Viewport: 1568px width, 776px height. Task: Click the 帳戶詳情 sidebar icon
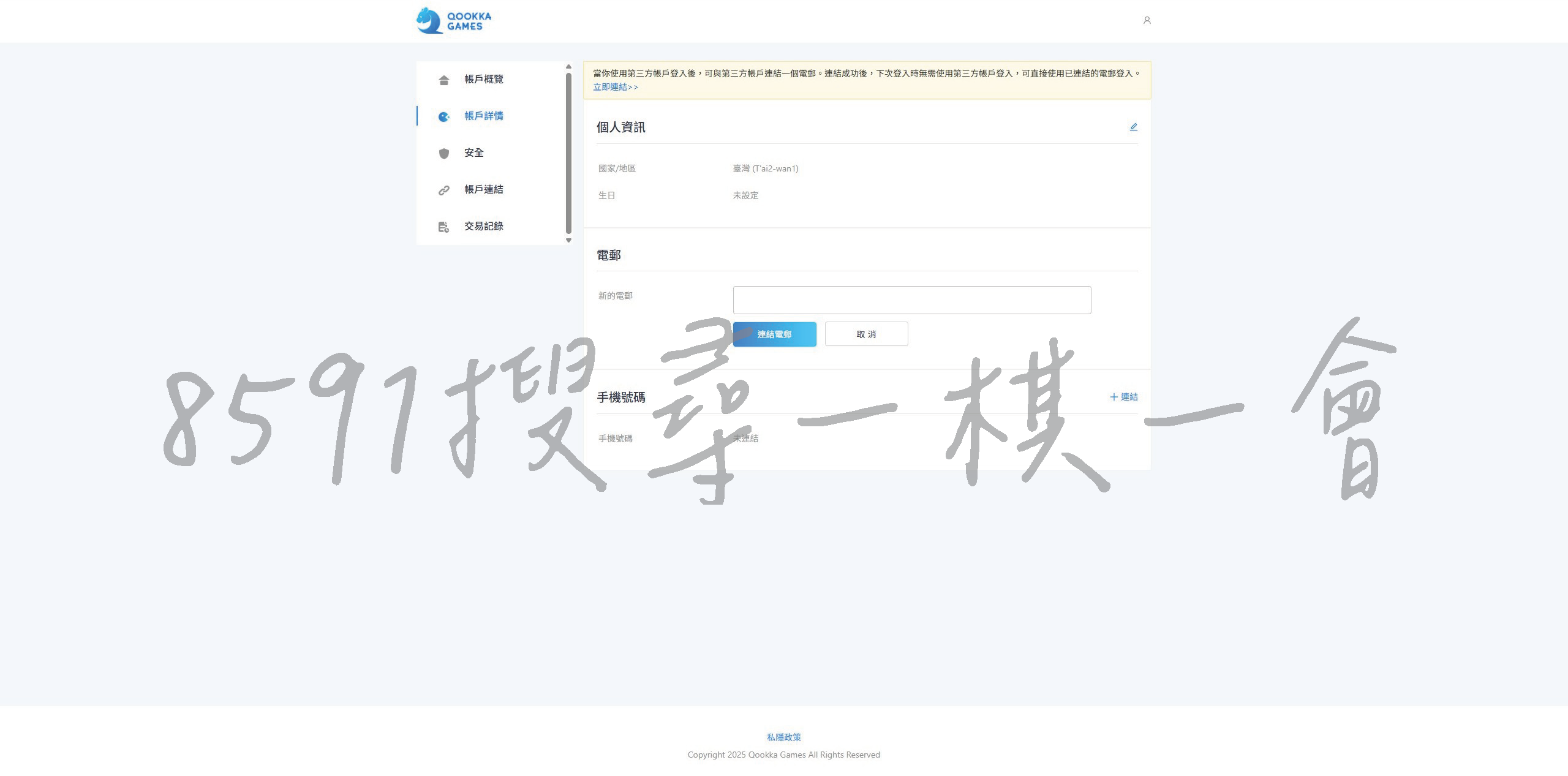click(444, 116)
